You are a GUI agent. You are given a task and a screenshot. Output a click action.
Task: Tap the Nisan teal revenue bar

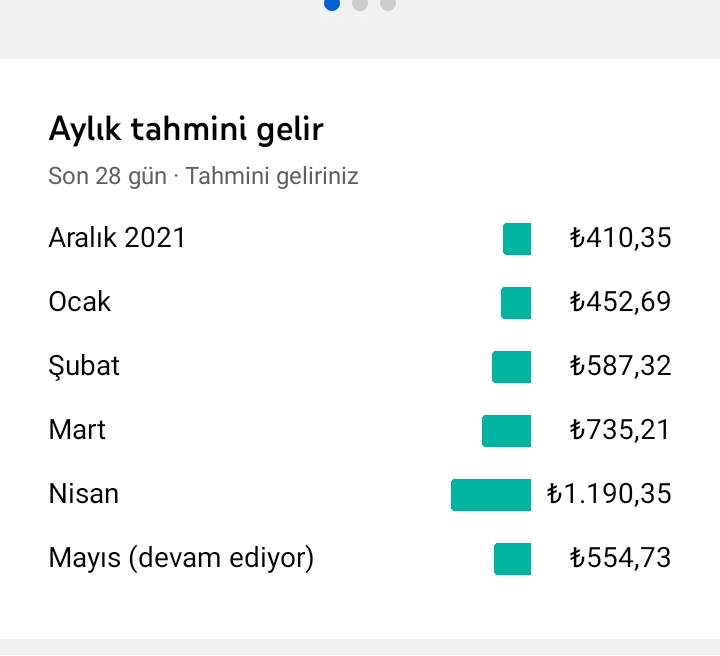491,495
